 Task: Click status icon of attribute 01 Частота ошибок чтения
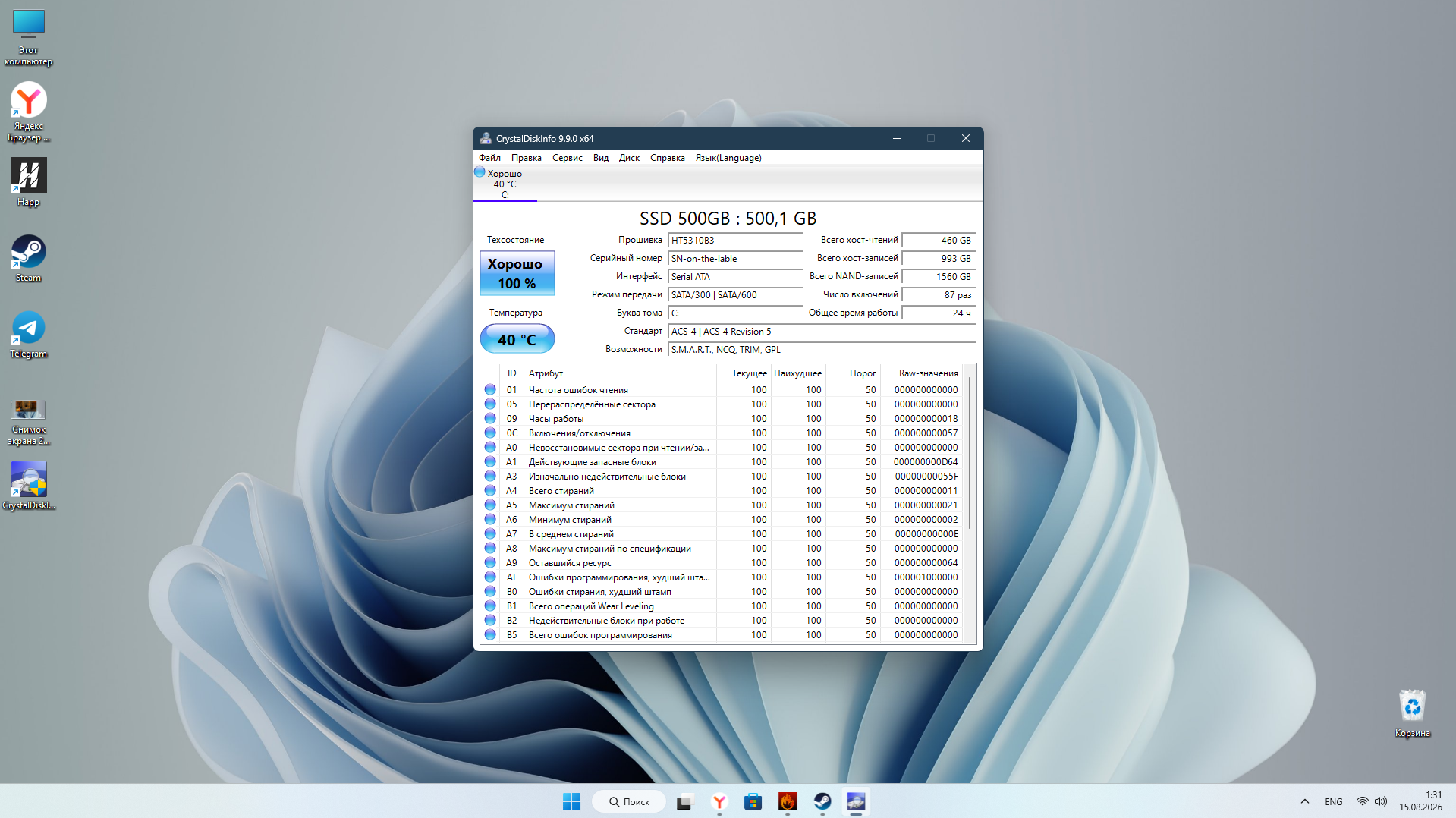tap(490, 389)
